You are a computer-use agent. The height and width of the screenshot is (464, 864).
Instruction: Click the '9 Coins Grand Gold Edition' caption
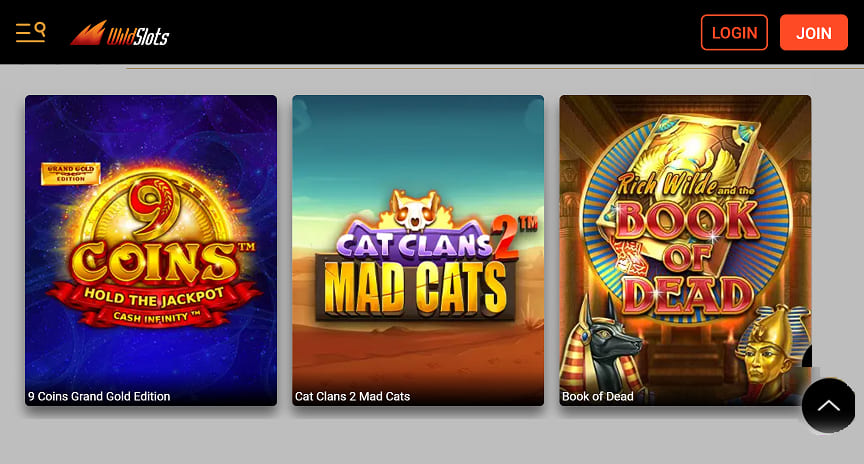[x=99, y=396]
